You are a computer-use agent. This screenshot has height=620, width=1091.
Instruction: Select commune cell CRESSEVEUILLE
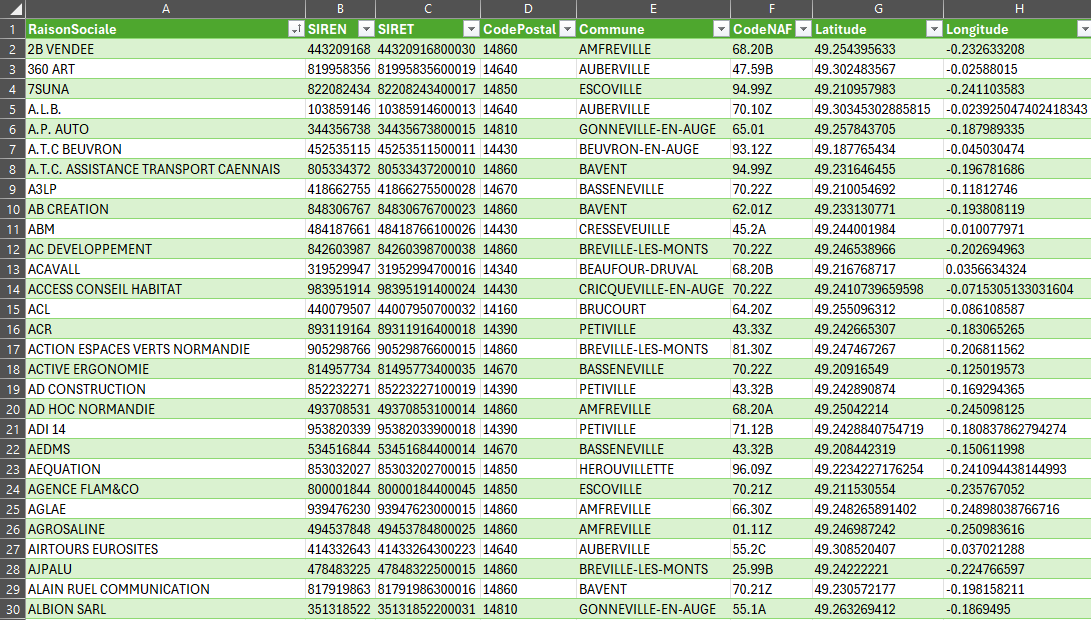(653, 229)
